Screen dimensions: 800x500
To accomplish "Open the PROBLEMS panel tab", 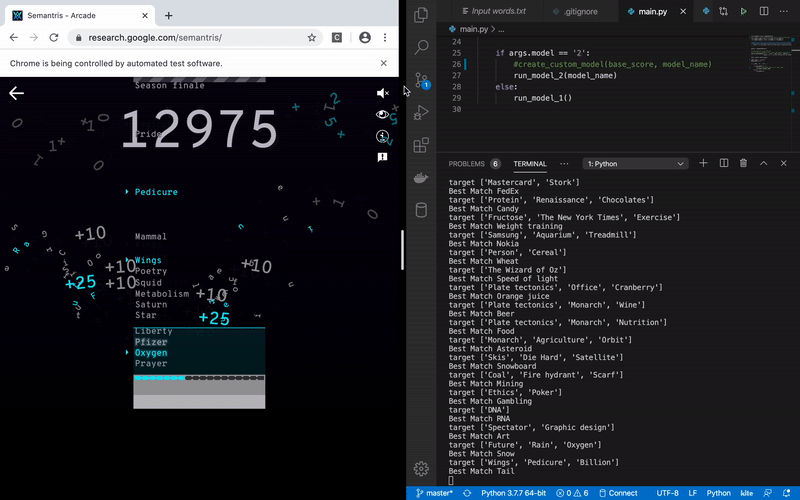I will (x=474, y=164).
